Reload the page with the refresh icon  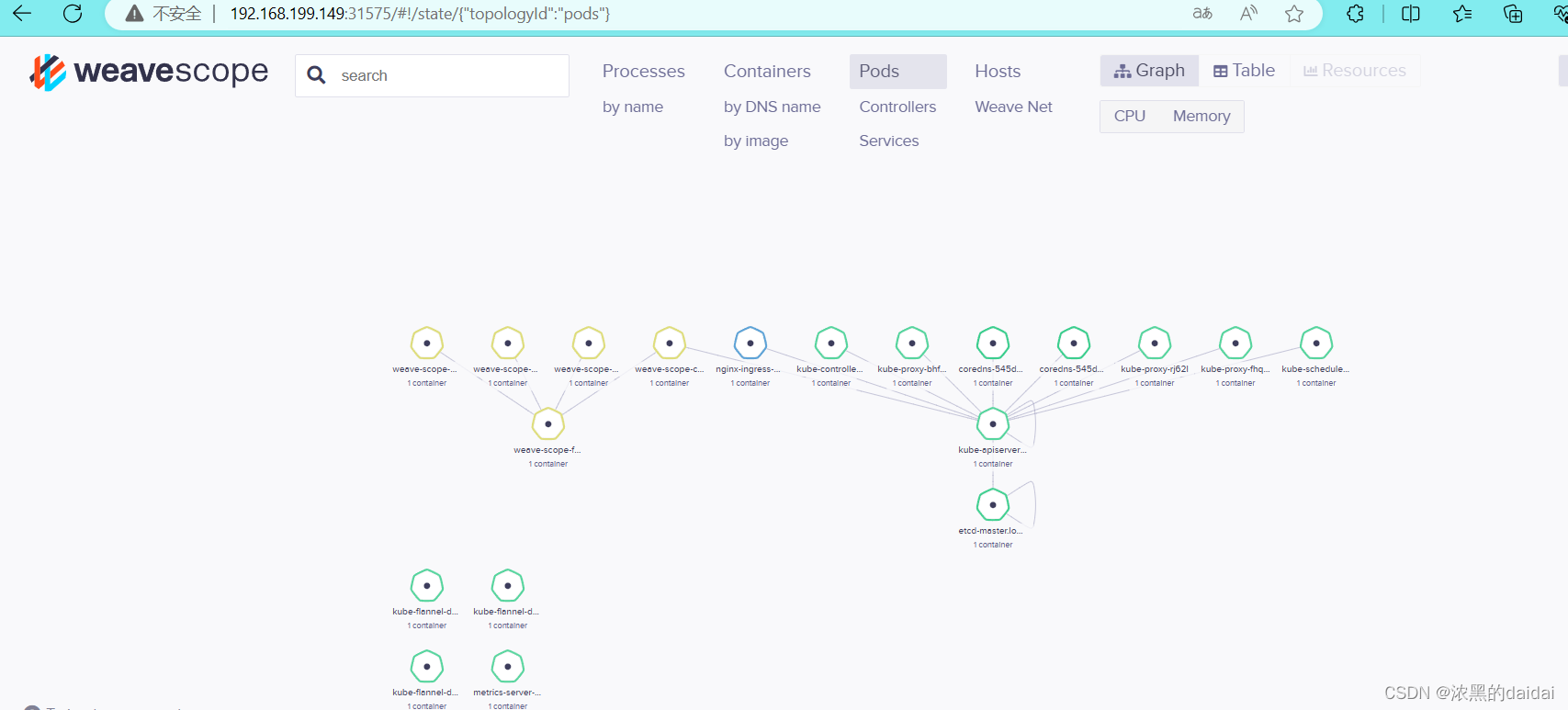pos(73,14)
